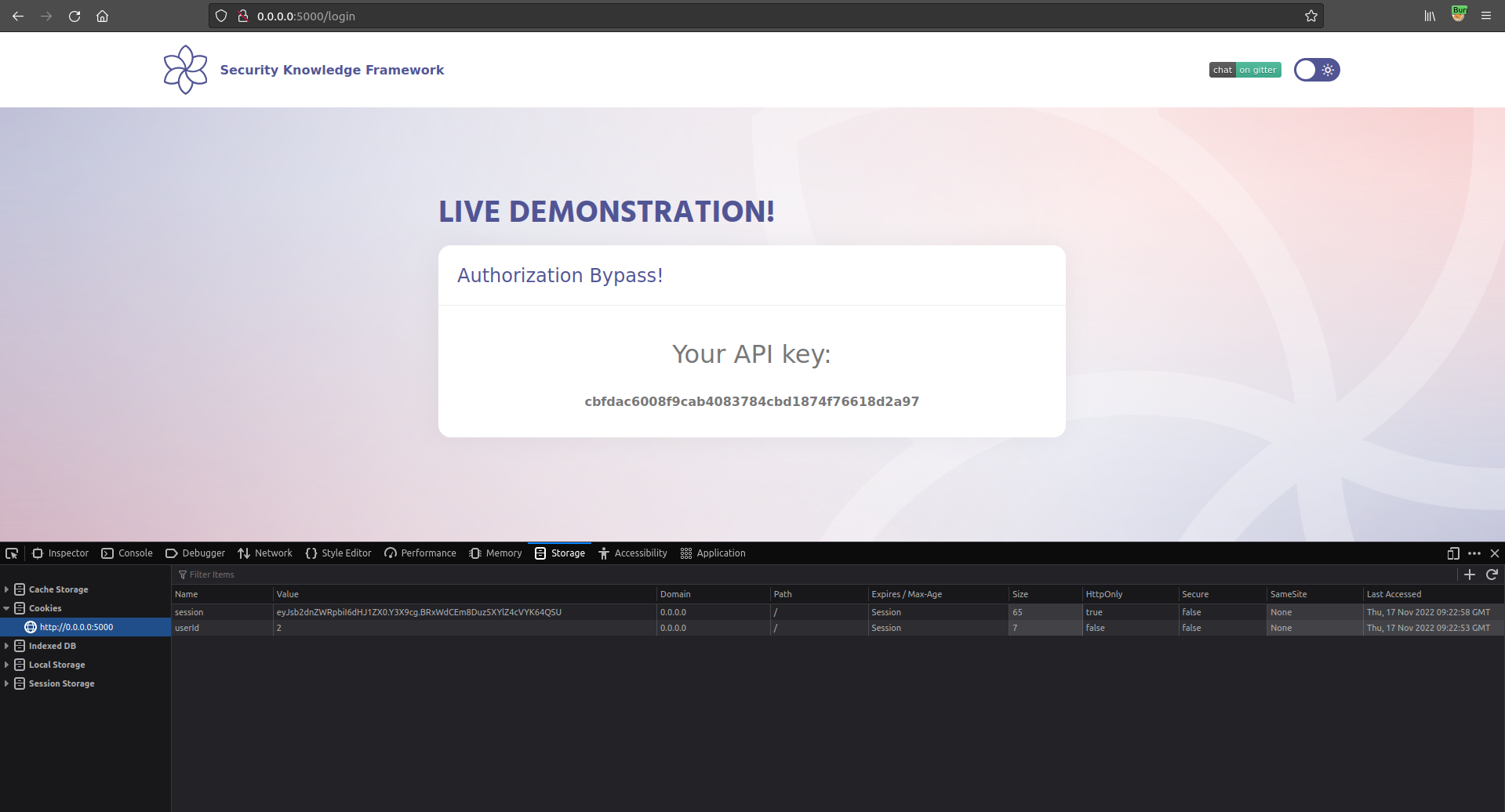
Task: Open the Style Editor tab
Action: tap(338, 553)
